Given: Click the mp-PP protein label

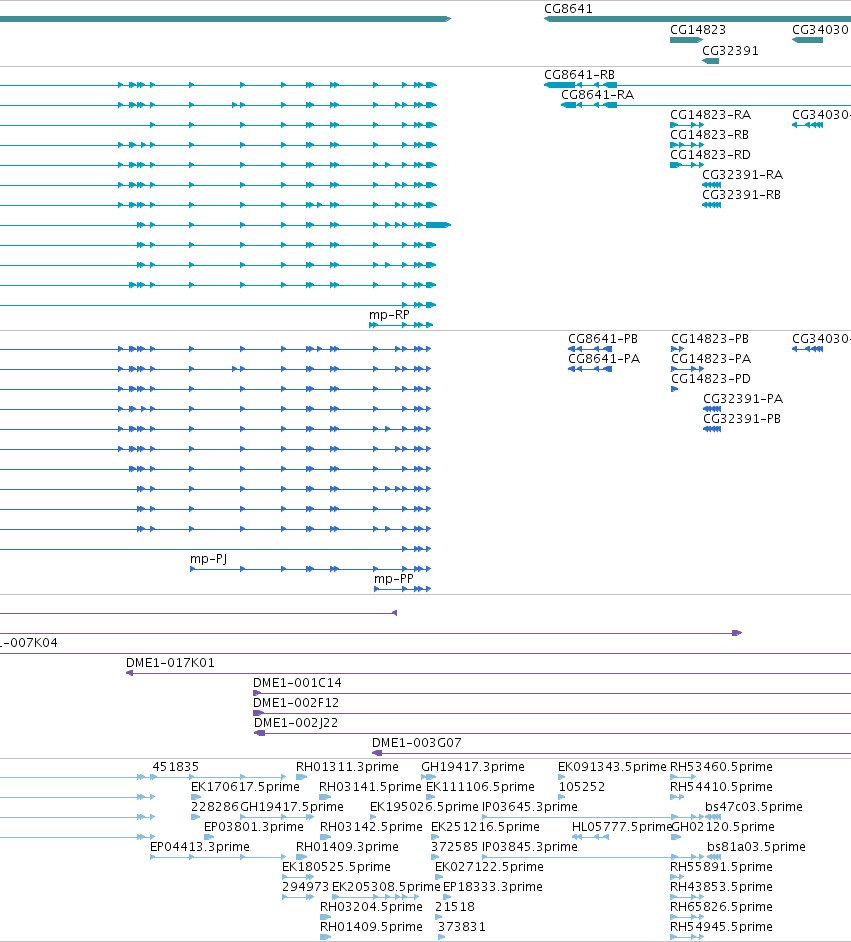Looking at the screenshot, I should click(394, 579).
